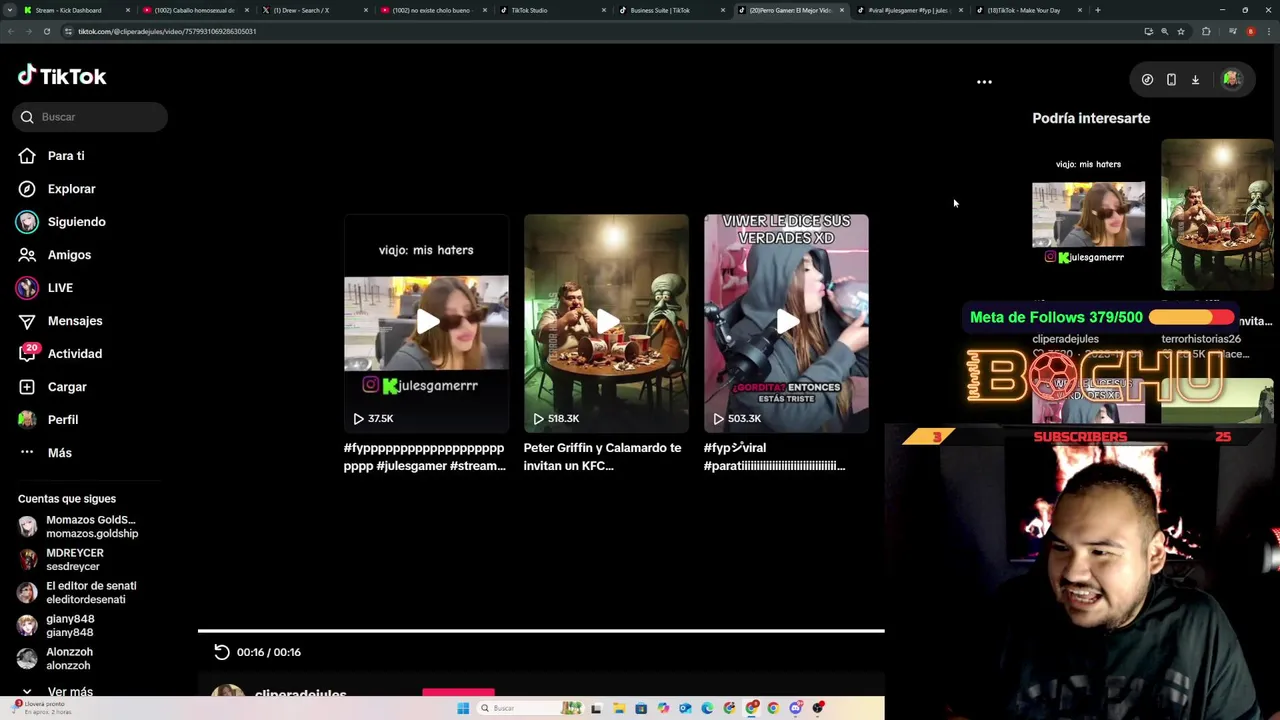The width and height of the screenshot is (1280, 720).
Task: Open Microsoft Edge from the taskbar
Action: (x=707, y=708)
